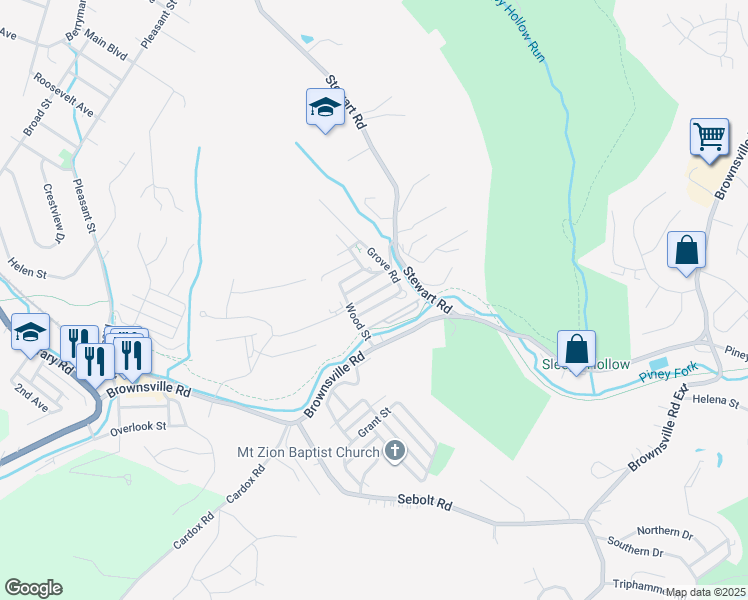Viewport: 748px width, 600px height.
Task: Select the Crestview Dr street label
Action: point(54,213)
